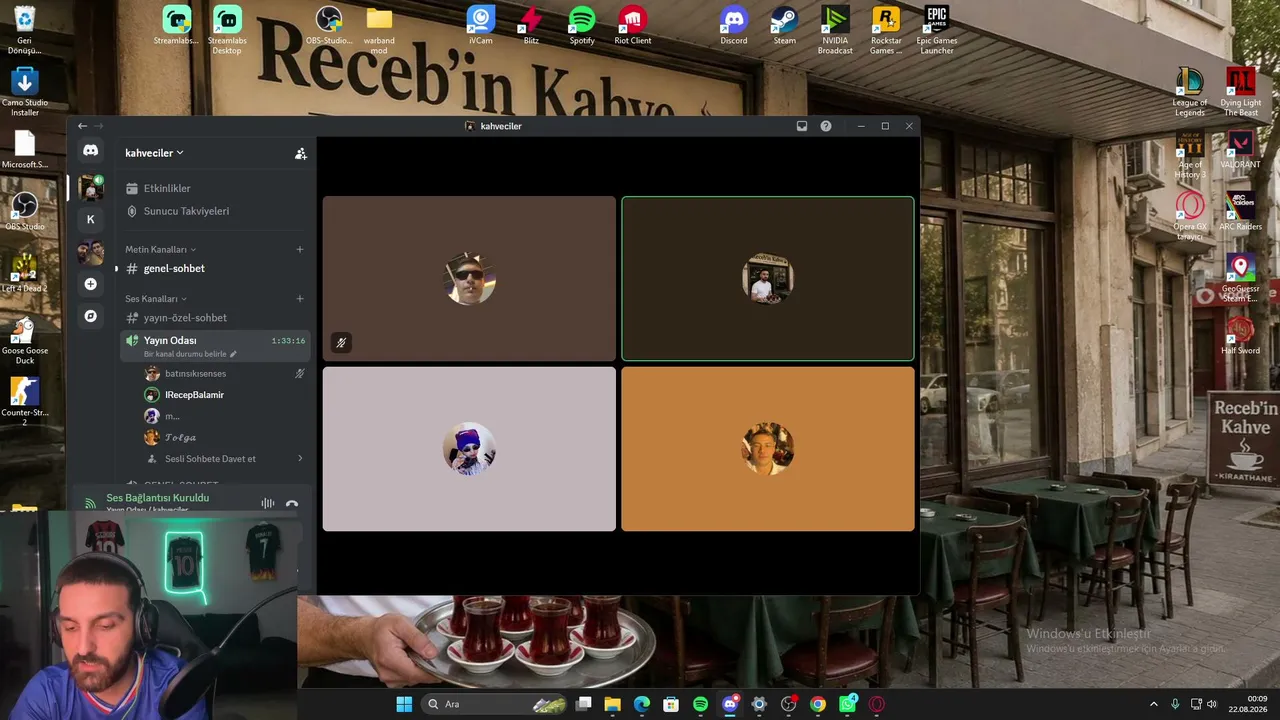
Task: Open Ses Bağlantısı Kuruldu connection details
Action: (158, 498)
